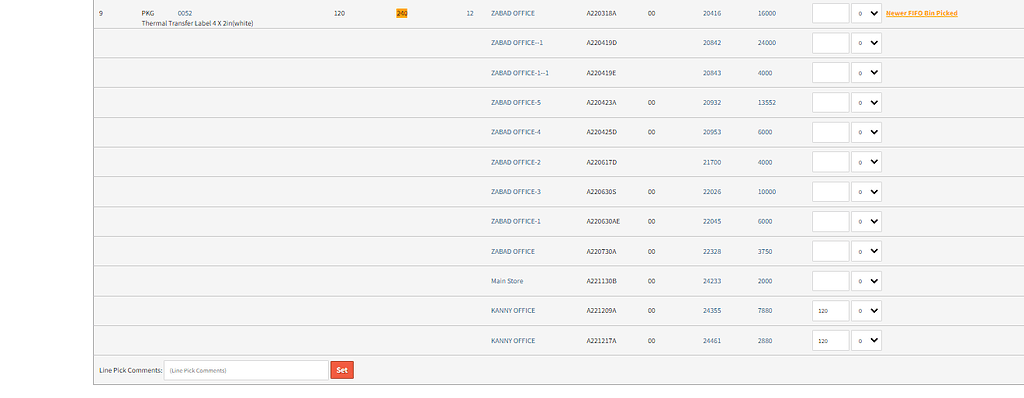Screen dimensions: 1024x398
Task: Select lot number A220630AE
Action: [x=603, y=222]
